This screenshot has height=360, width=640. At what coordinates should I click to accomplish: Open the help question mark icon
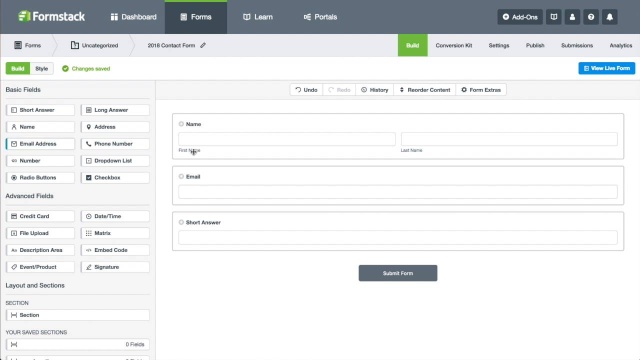pyautogui.click(x=591, y=17)
